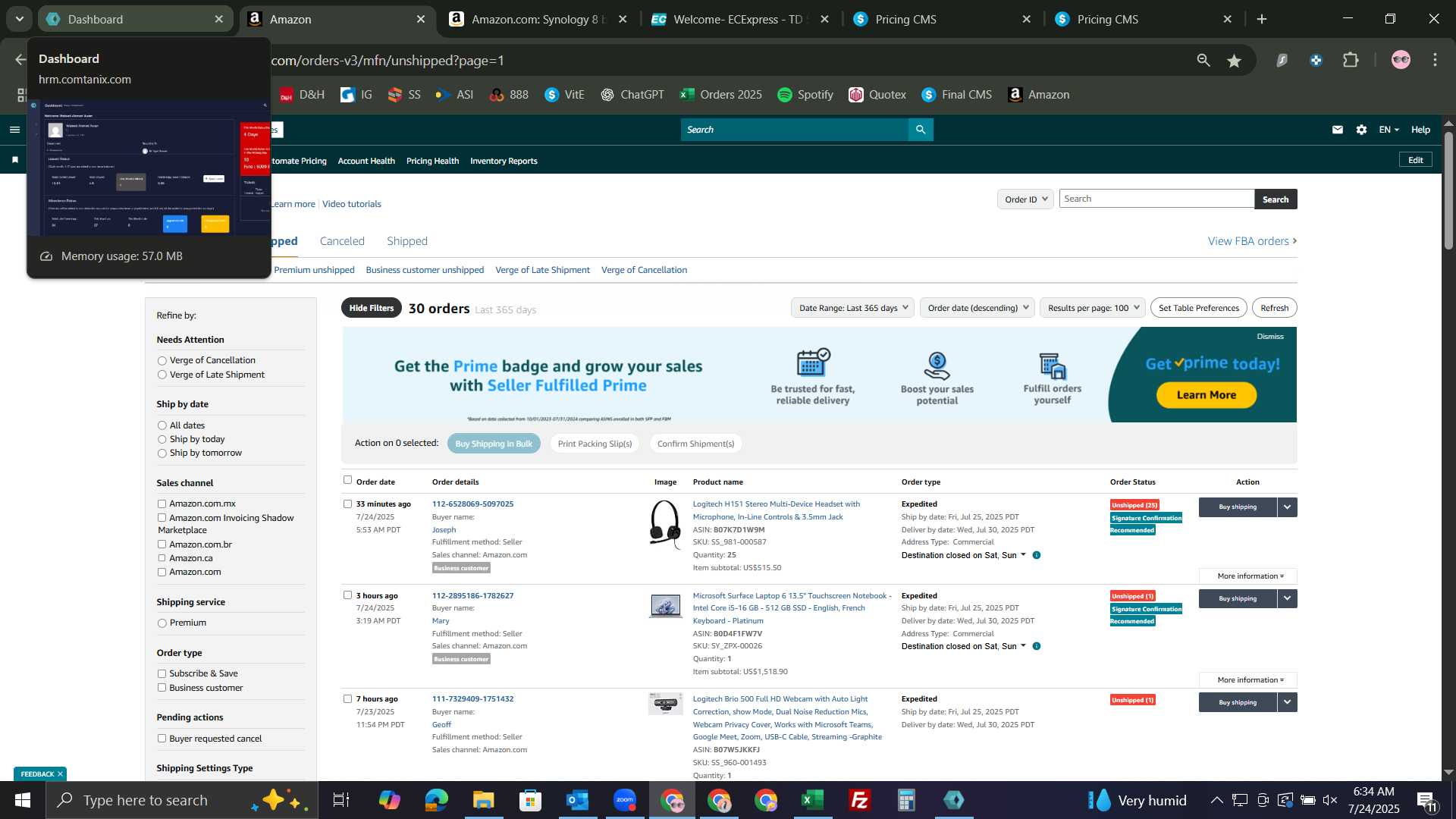Check the Amazon.ca sales channel
Screen dimensions: 1456x819
click(x=162, y=559)
